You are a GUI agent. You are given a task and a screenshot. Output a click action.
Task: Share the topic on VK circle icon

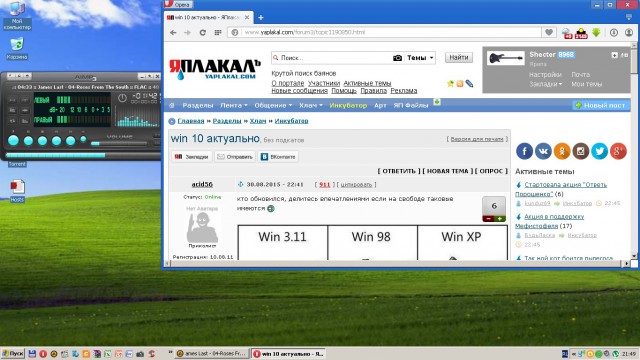point(543,151)
